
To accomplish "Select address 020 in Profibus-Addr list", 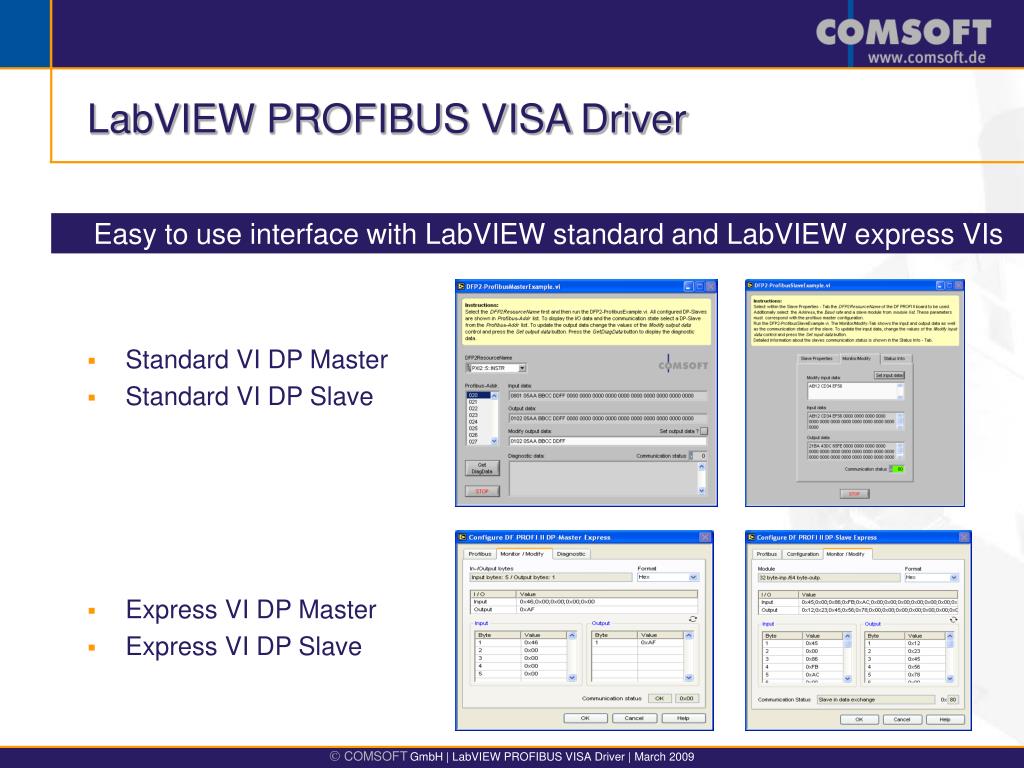I will pos(479,395).
